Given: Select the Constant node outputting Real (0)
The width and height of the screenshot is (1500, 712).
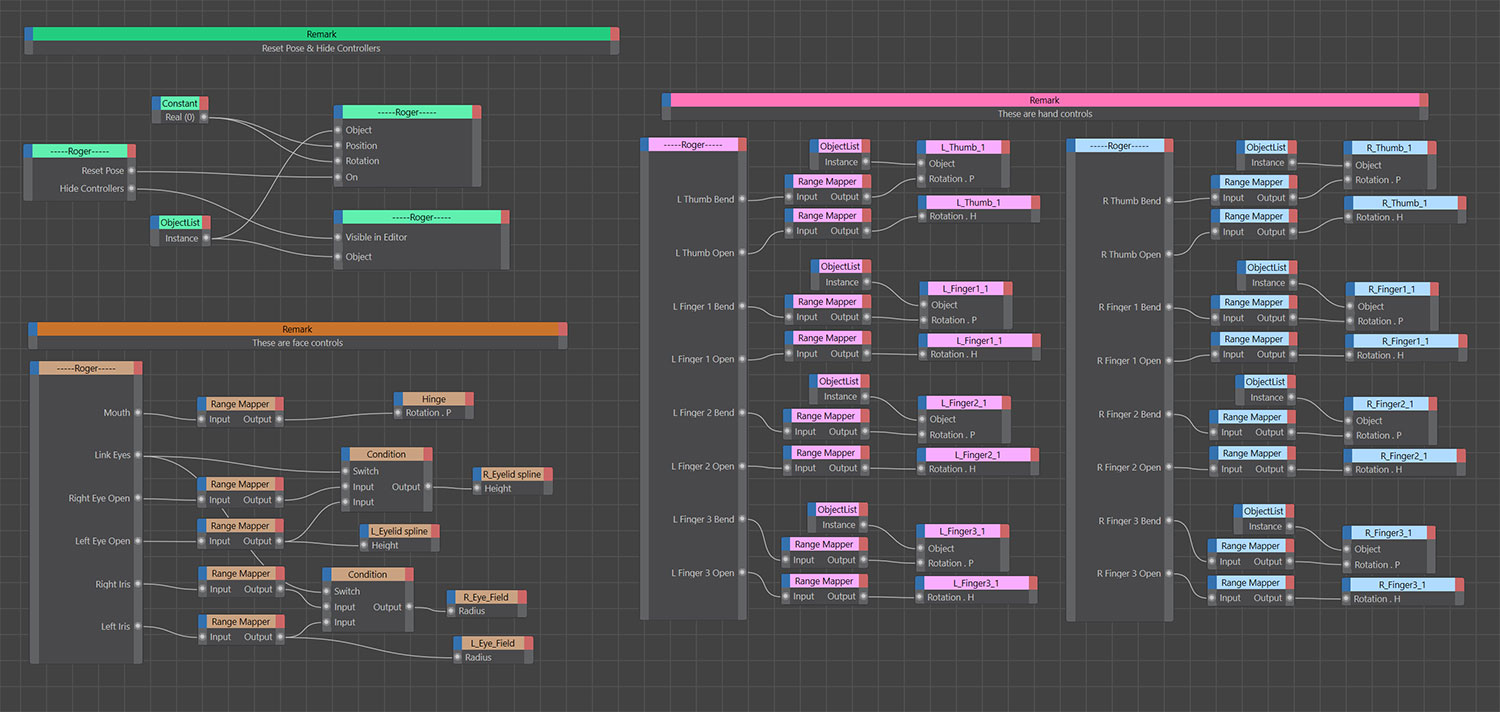Looking at the screenshot, I should pyautogui.click(x=180, y=103).
